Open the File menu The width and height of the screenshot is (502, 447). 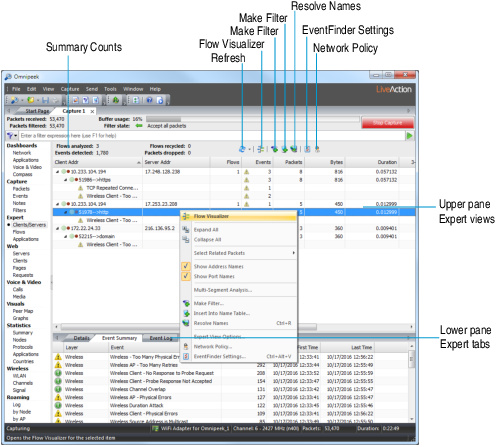tap(16, 90)
